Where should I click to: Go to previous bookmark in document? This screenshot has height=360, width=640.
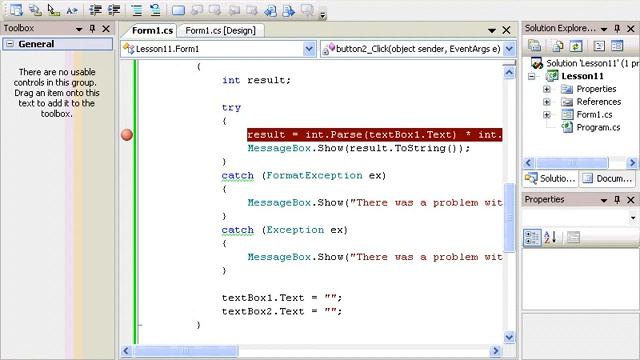270,10
